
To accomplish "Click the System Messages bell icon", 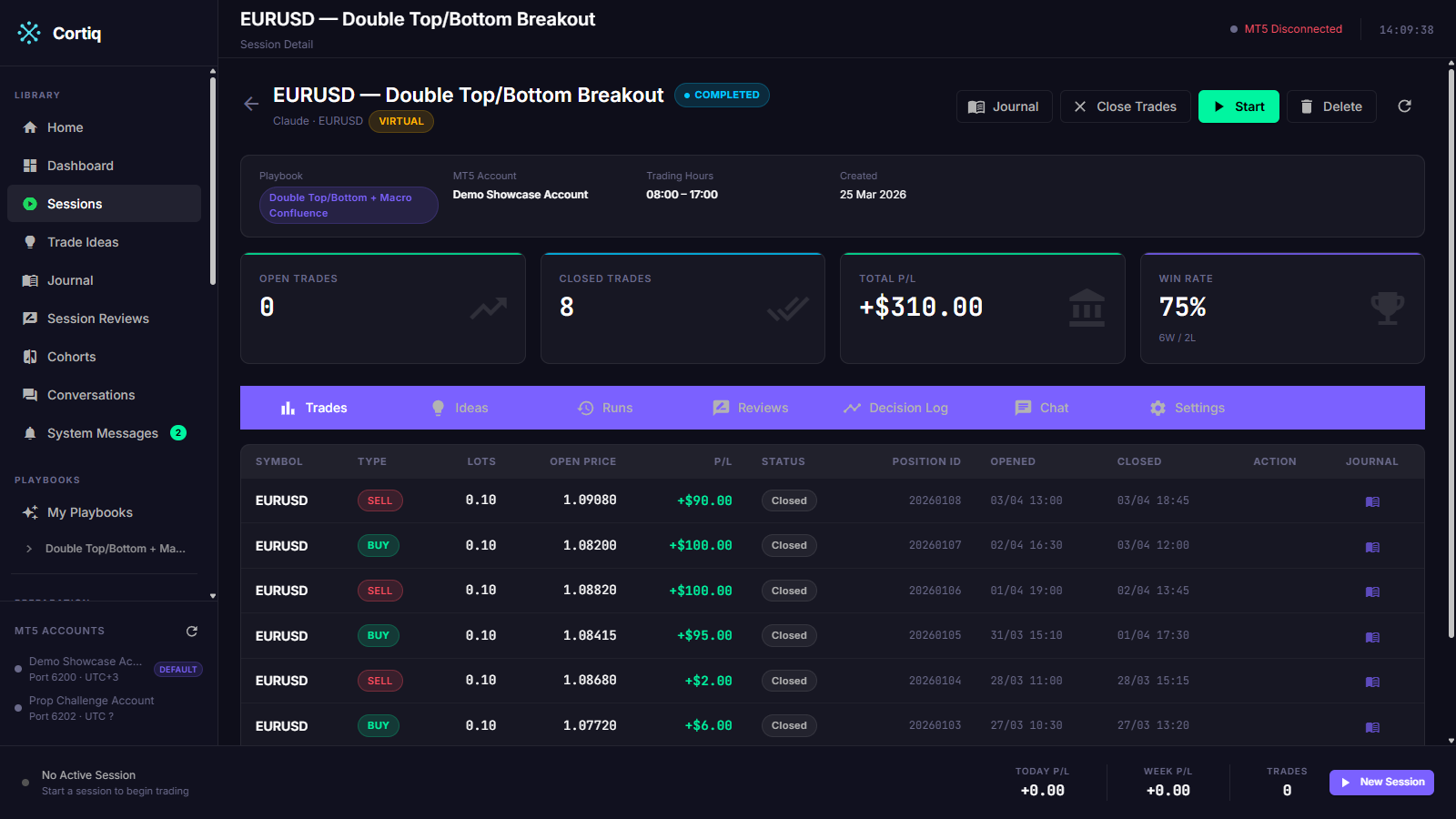I will [30, 433].
